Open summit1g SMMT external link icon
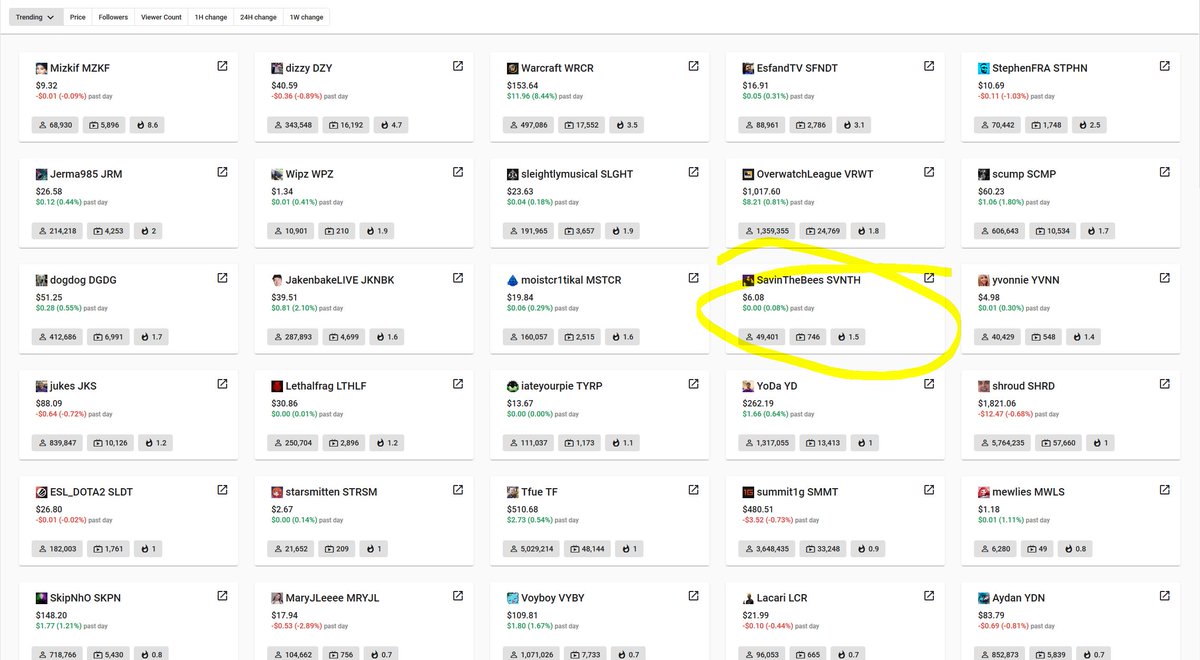 click(x=929, y=490)
